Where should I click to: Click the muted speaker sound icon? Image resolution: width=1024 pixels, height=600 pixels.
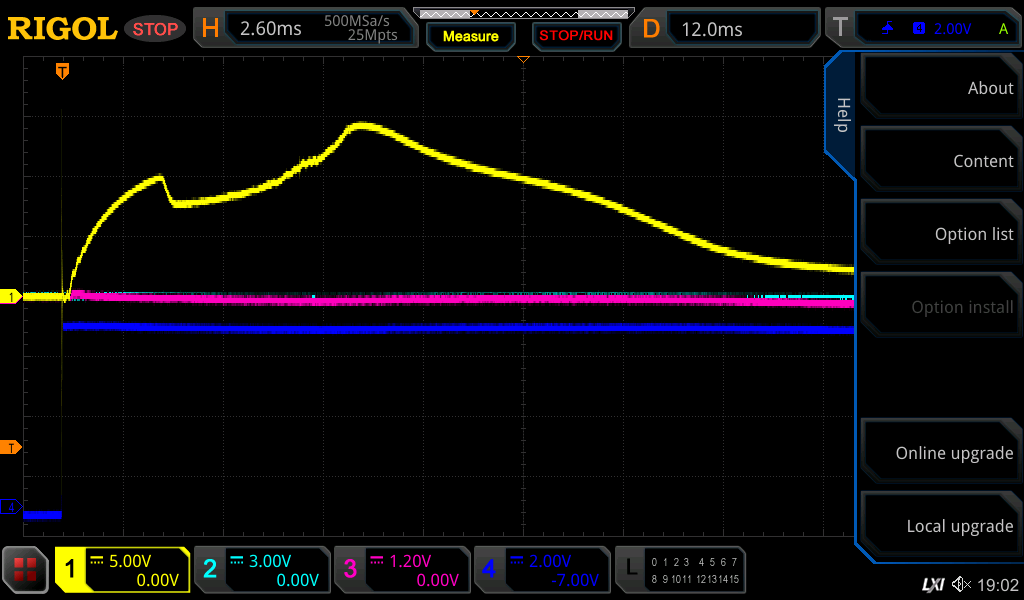point(961,584)
